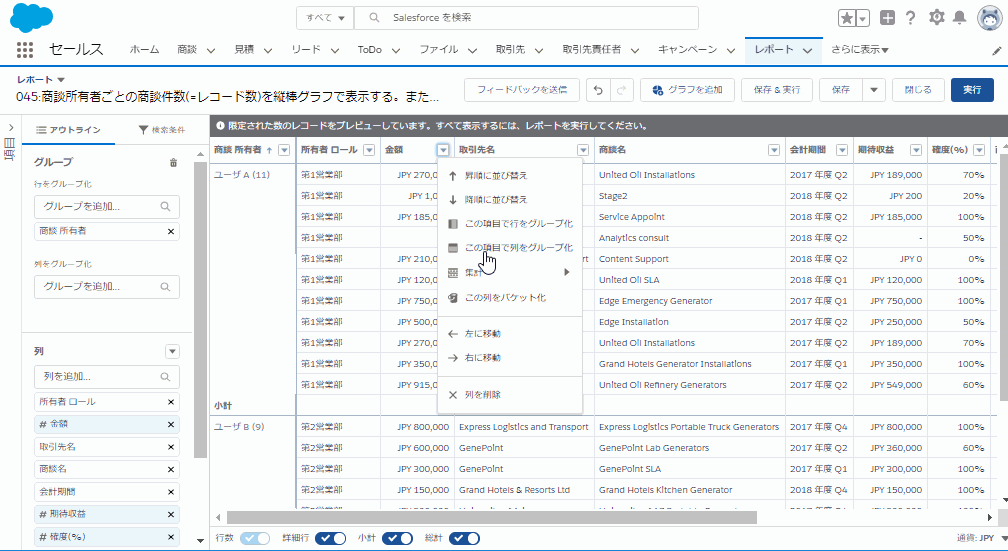Open the help question mark icon
Screen dimensions: 1008x551
tap(910, 18)
